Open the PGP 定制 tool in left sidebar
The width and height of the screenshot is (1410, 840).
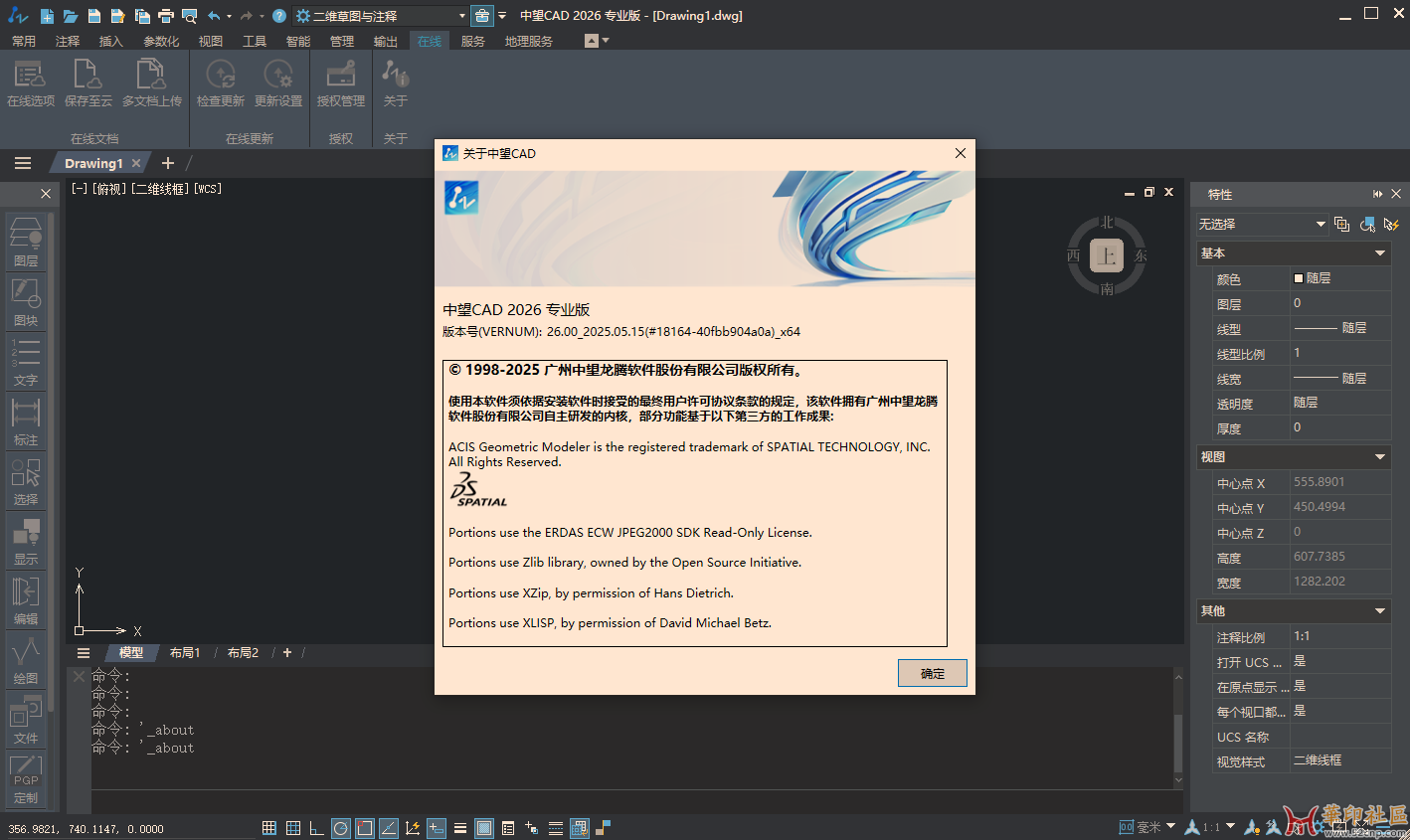point(26,778)
